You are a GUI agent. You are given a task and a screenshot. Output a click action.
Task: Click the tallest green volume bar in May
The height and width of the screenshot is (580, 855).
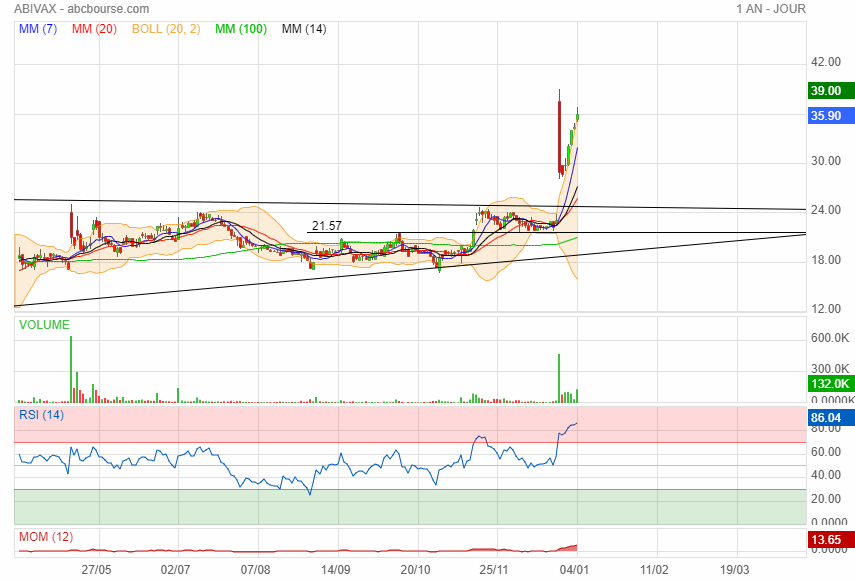[71, 370]
